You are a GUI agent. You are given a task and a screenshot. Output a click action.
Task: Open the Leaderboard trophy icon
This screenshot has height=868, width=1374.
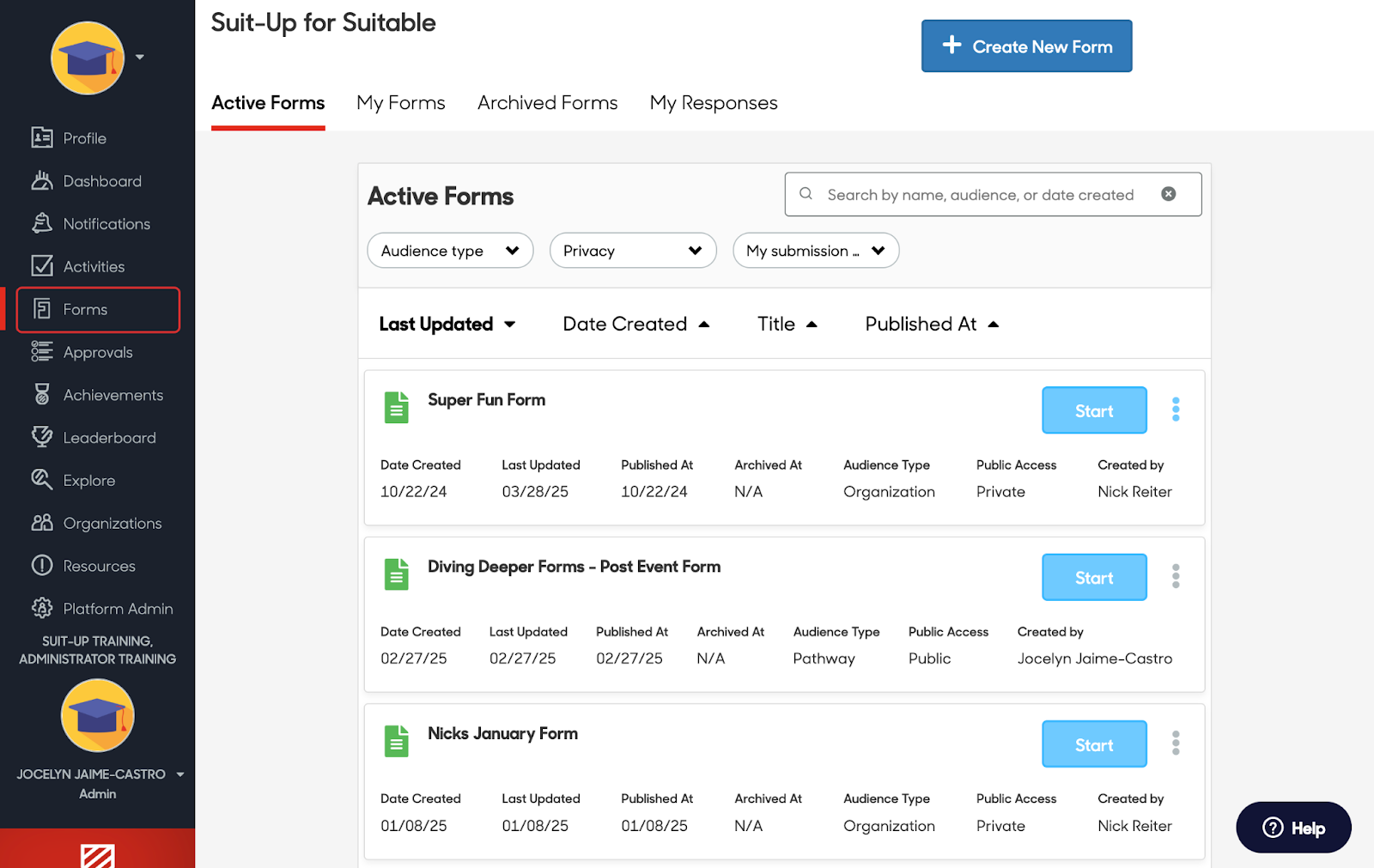coord(42,437)
